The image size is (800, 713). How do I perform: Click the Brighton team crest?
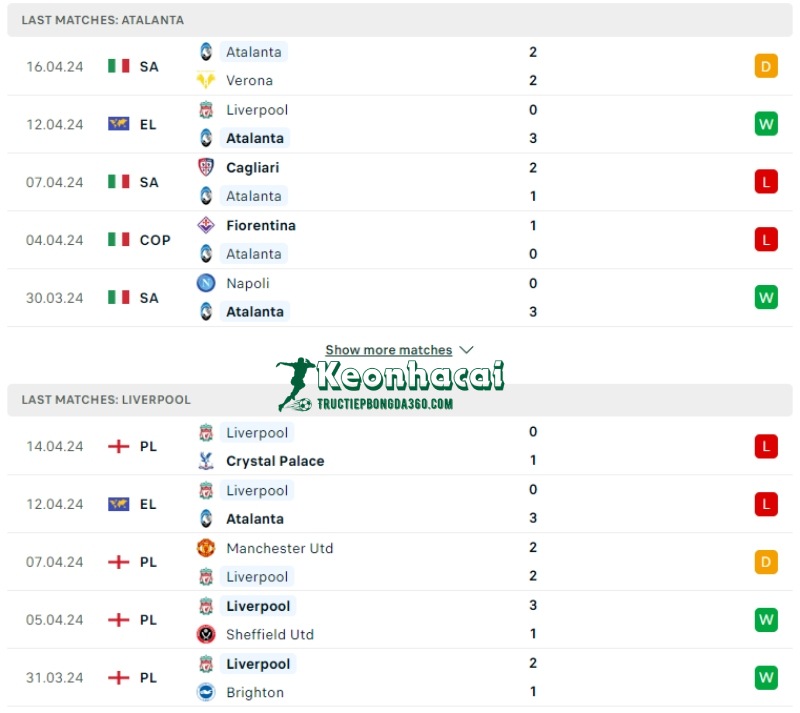tap(207, 692)
